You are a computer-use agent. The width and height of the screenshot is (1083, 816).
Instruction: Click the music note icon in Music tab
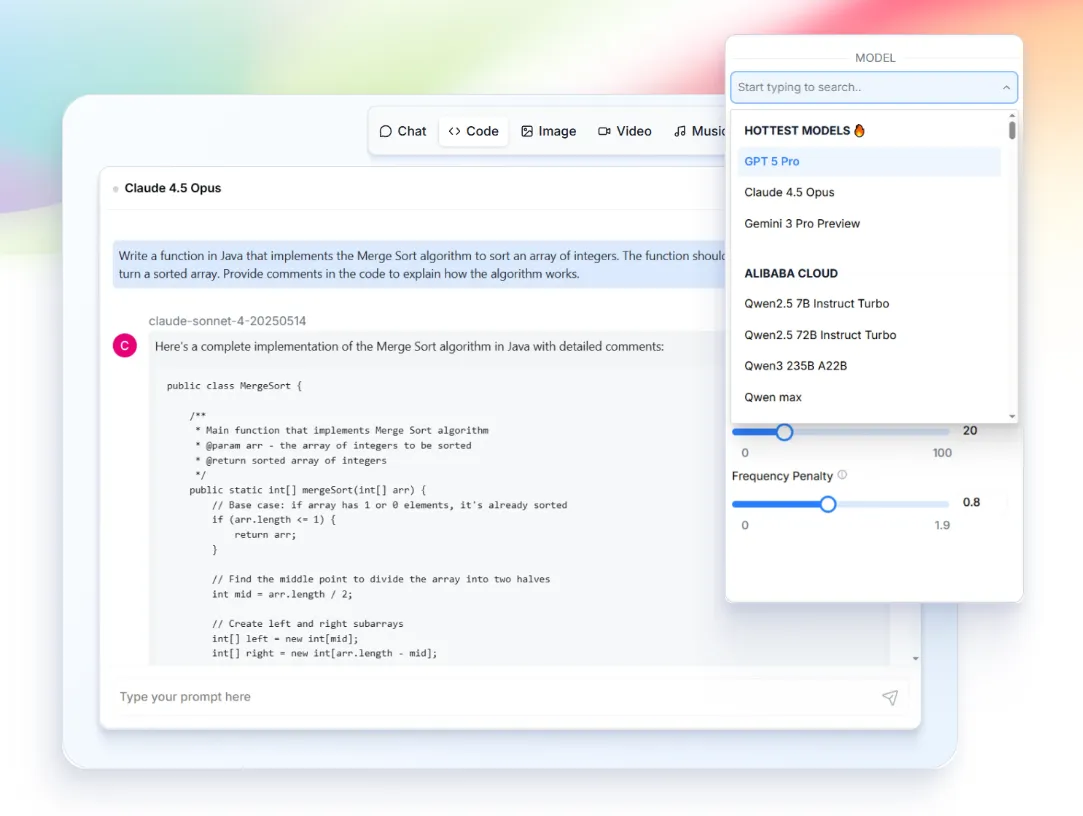680,131
